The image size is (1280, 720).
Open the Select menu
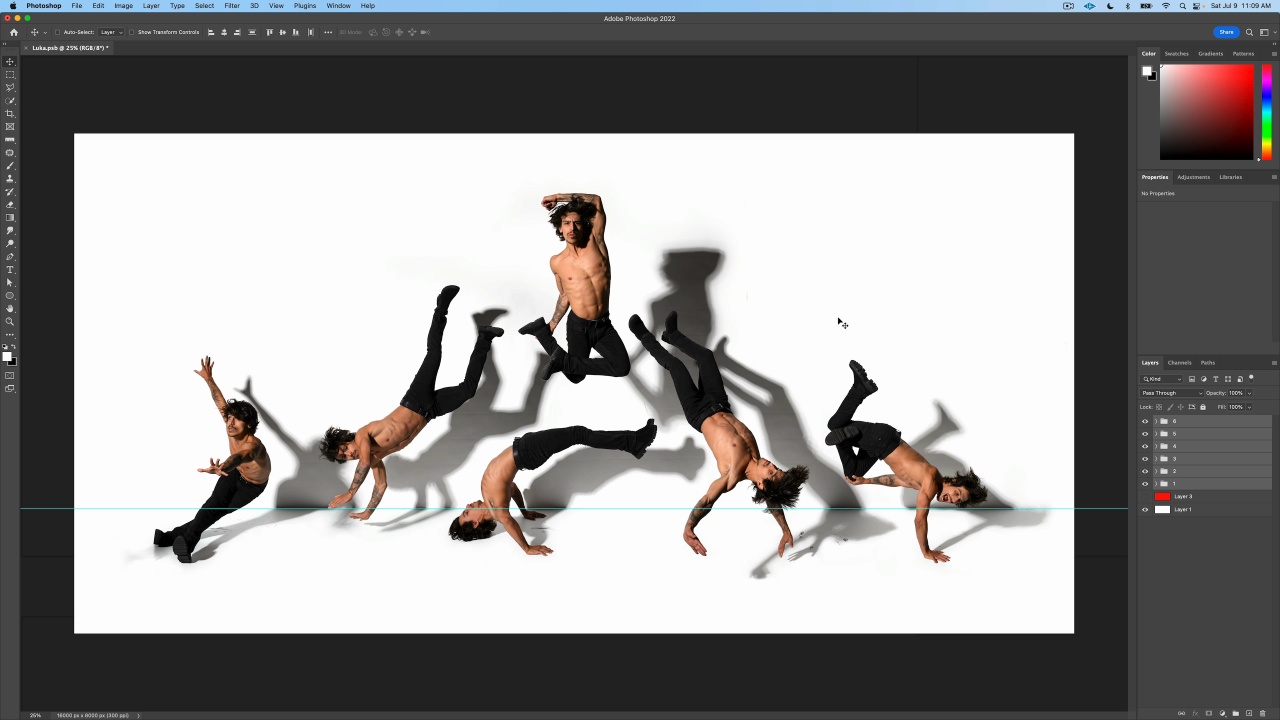tap(204, 6)
